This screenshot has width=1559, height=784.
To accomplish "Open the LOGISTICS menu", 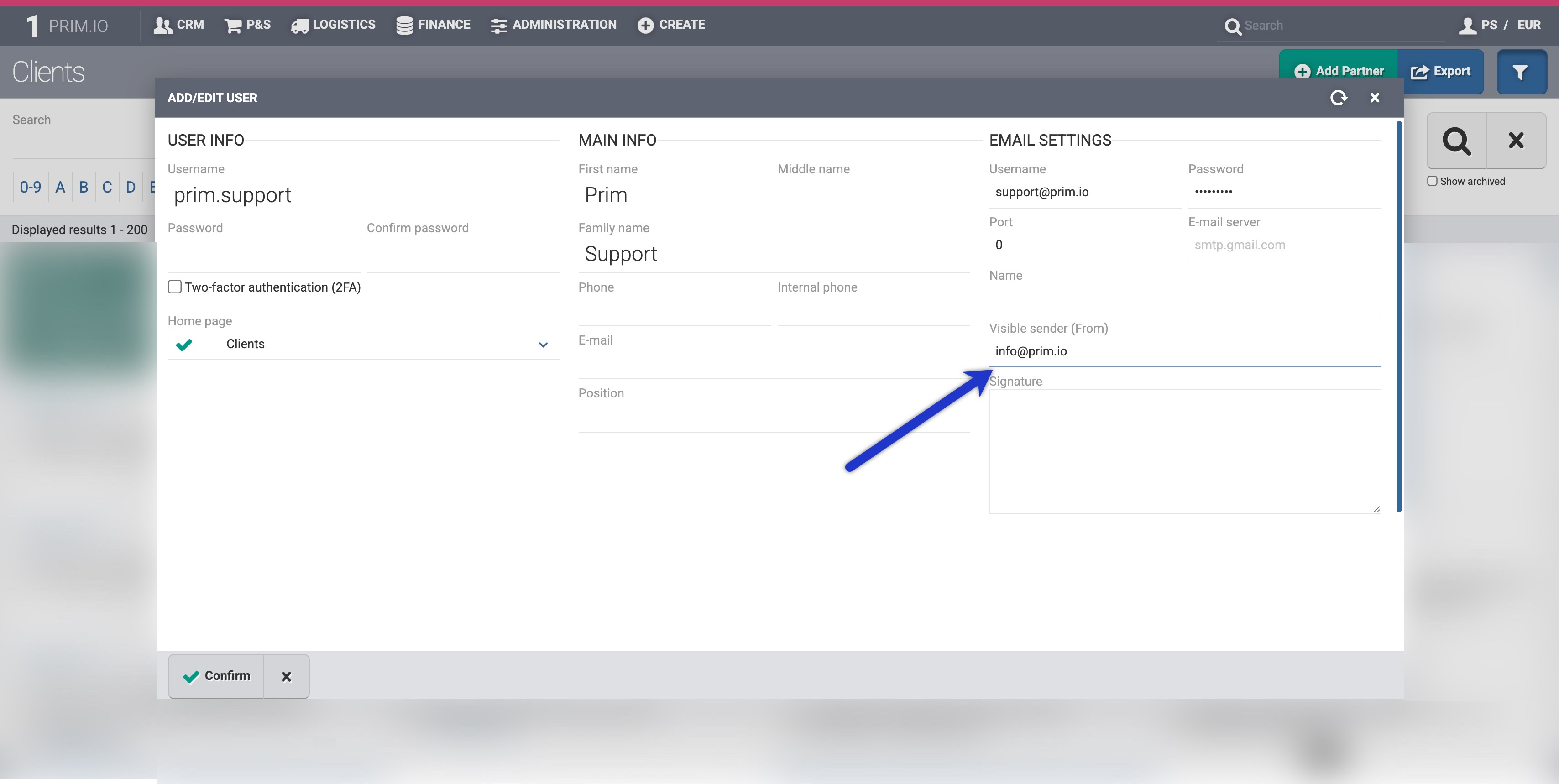I will point(334,25).
